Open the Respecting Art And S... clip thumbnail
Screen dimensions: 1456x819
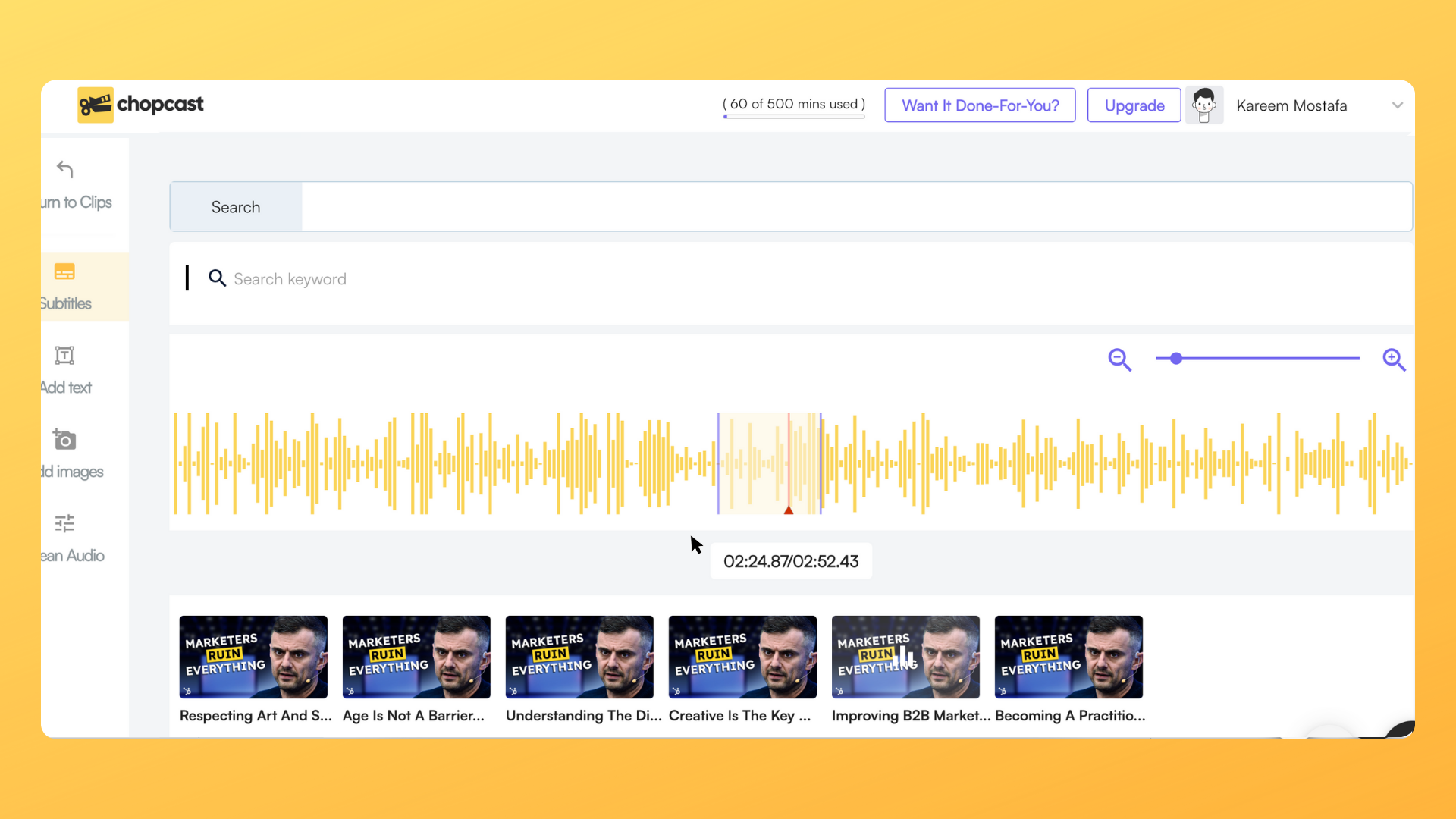(x=253, y=657)
